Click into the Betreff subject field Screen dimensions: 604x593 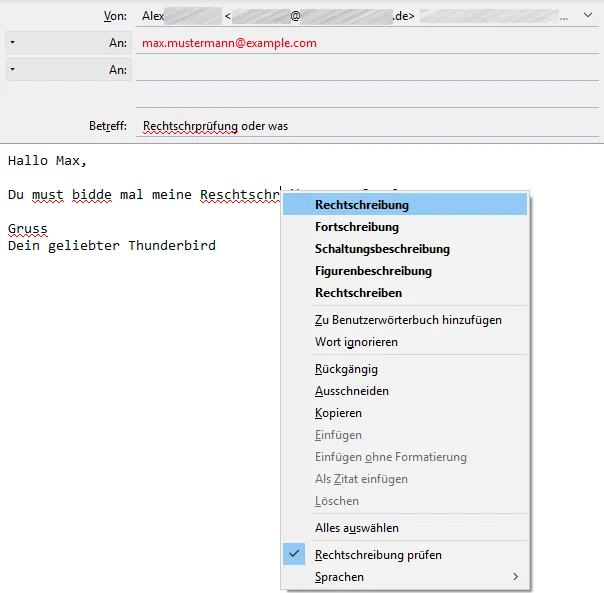(x=367, y=126)
